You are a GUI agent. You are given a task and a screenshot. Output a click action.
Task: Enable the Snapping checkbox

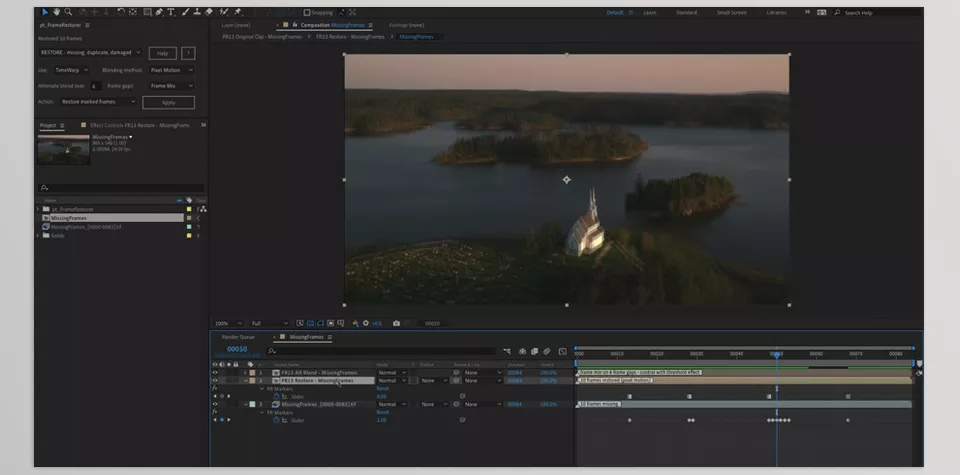[307, 12]
